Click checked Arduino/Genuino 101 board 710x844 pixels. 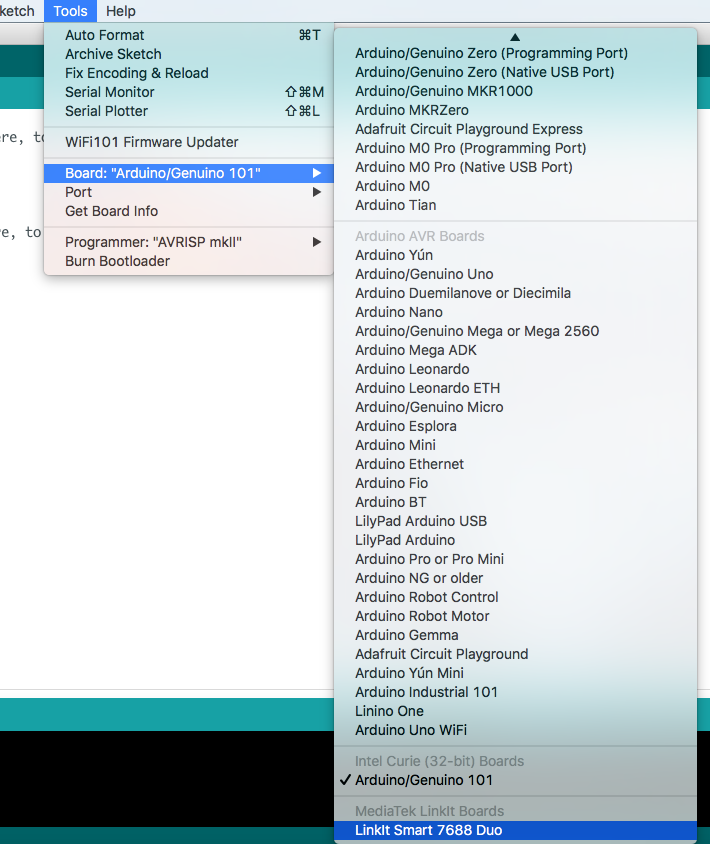tap(515, 780)
